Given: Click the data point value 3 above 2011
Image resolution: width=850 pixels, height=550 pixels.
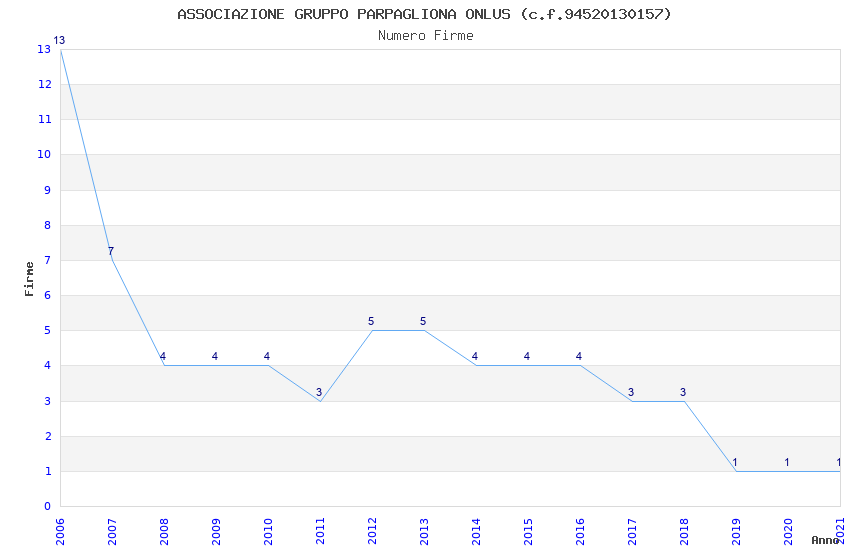Looking at the screenshot, I should click(319, 393).
